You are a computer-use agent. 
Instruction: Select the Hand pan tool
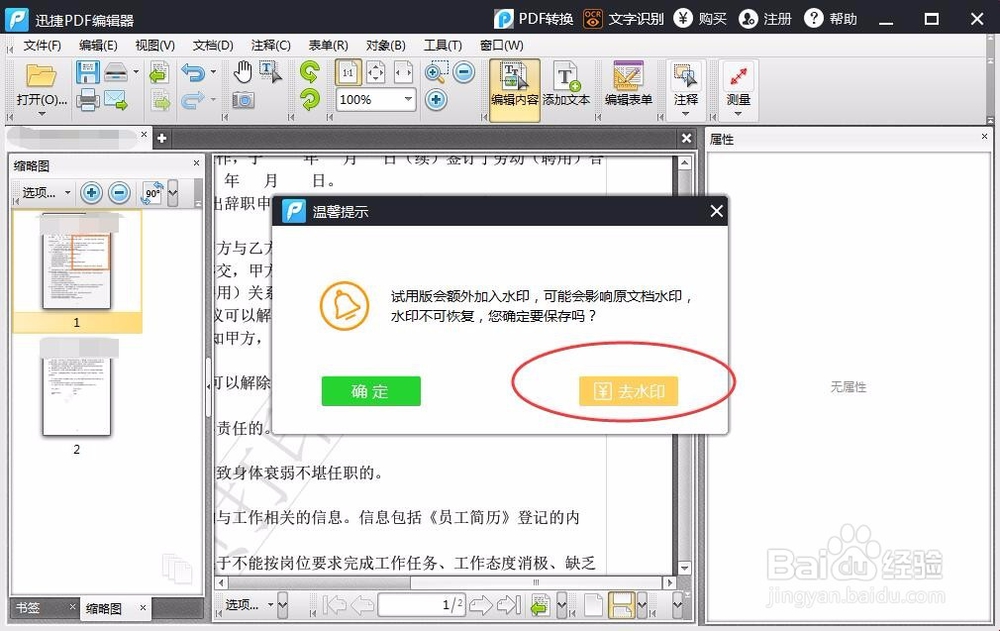point(242,72)
